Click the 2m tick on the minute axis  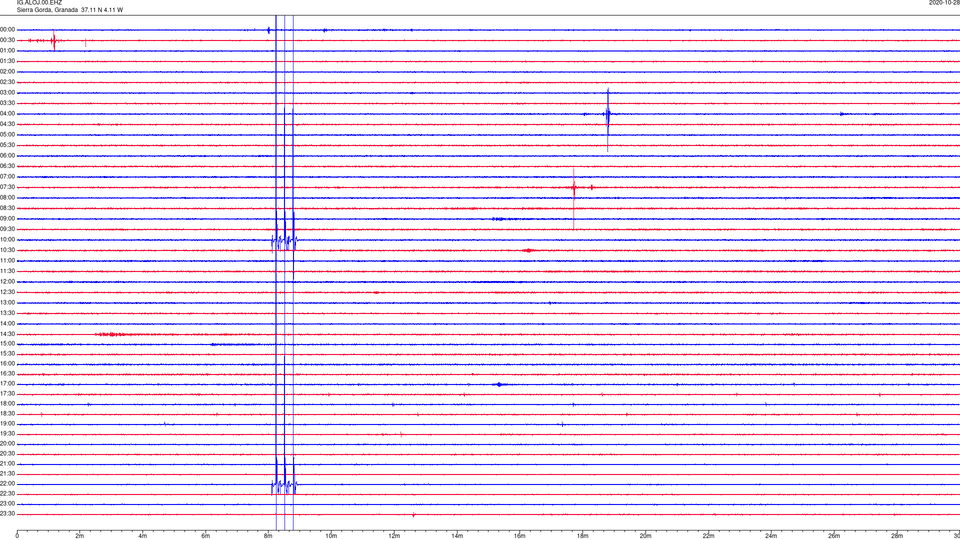coord(80,536)
